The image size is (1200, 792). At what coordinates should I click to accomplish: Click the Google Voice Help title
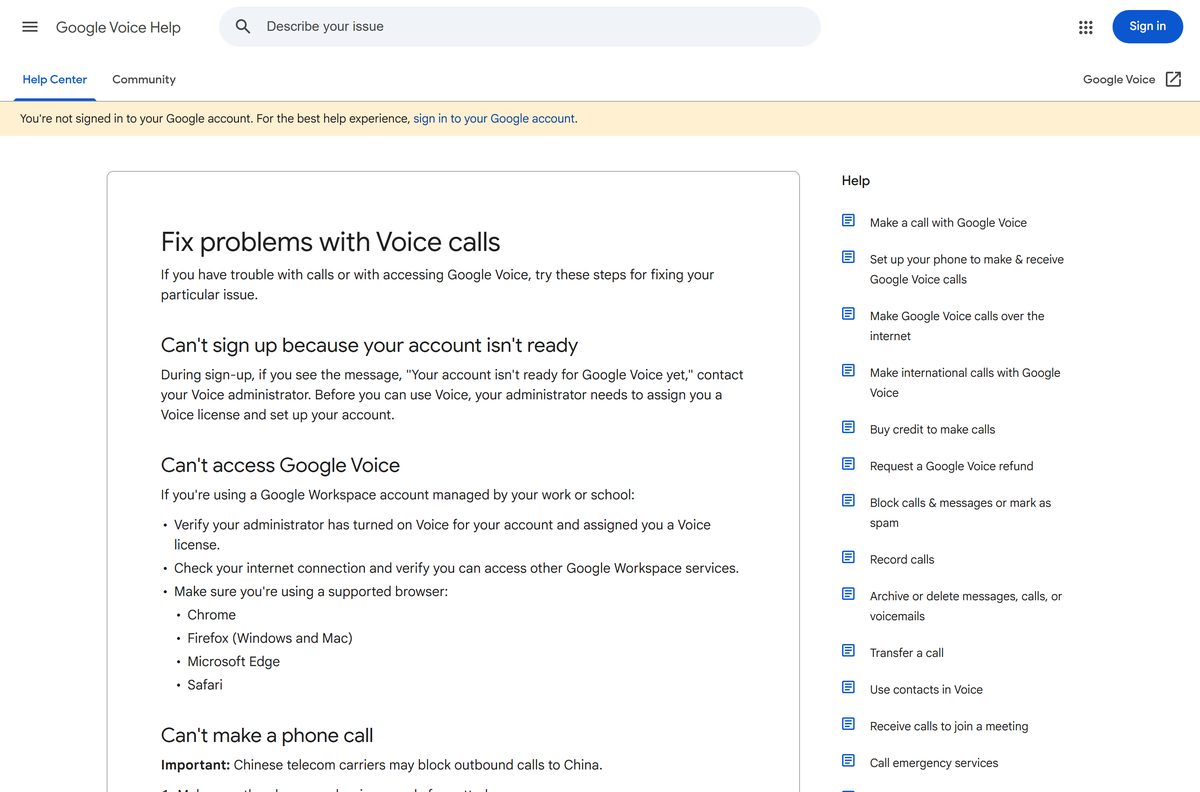118,27
